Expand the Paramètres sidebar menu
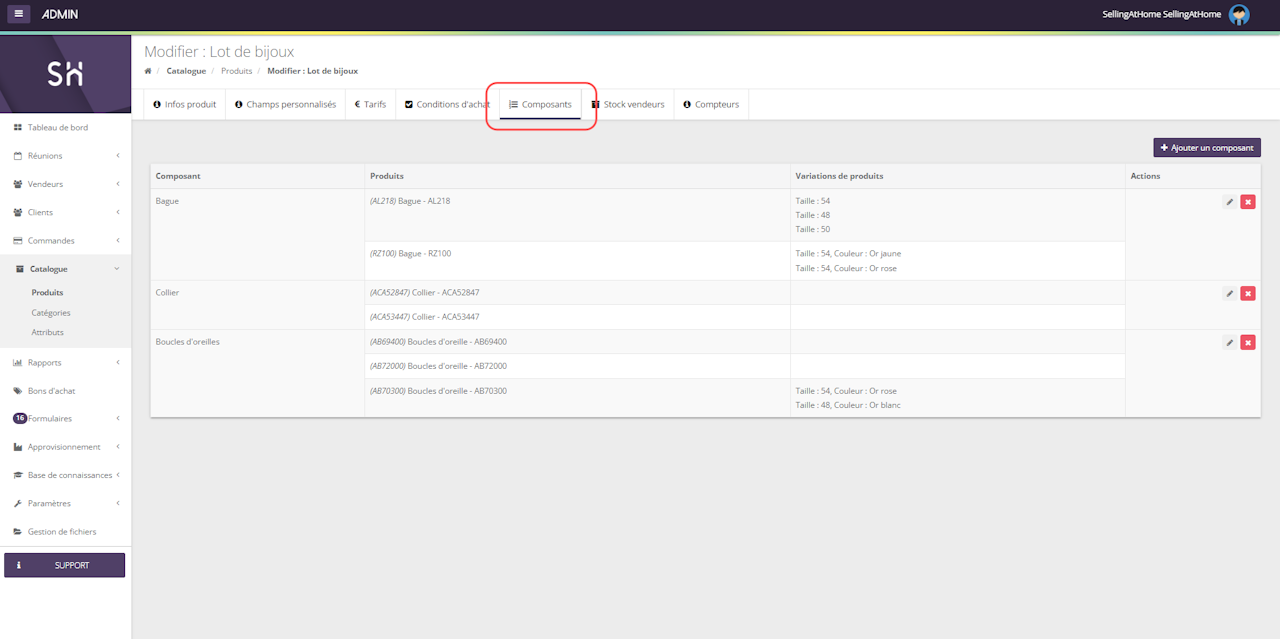Screen dimensions: 1280x639 pyautogui.click(x=65, y=503)
